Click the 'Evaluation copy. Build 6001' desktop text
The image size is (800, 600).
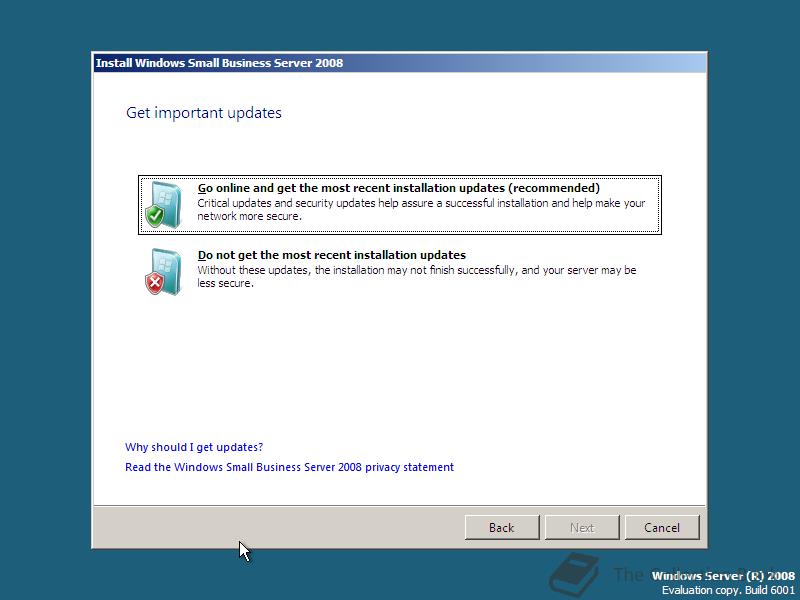(729, 590)
